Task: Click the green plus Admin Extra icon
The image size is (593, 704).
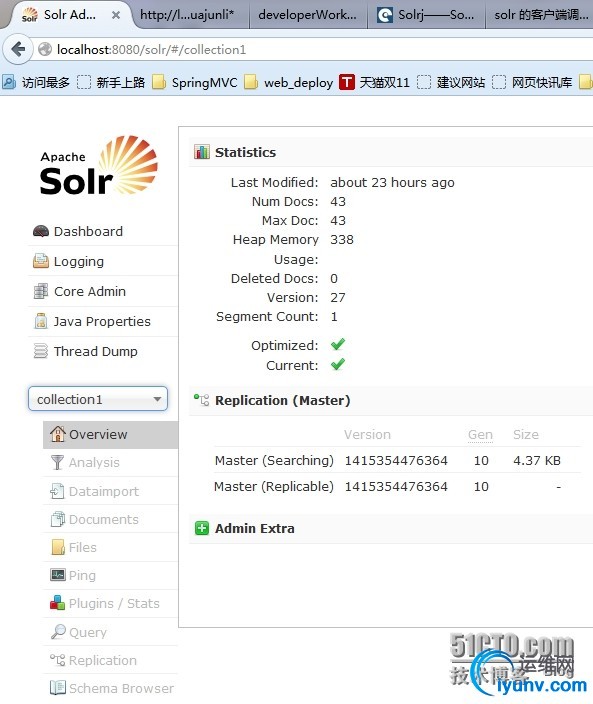Action: click(202, 528)
